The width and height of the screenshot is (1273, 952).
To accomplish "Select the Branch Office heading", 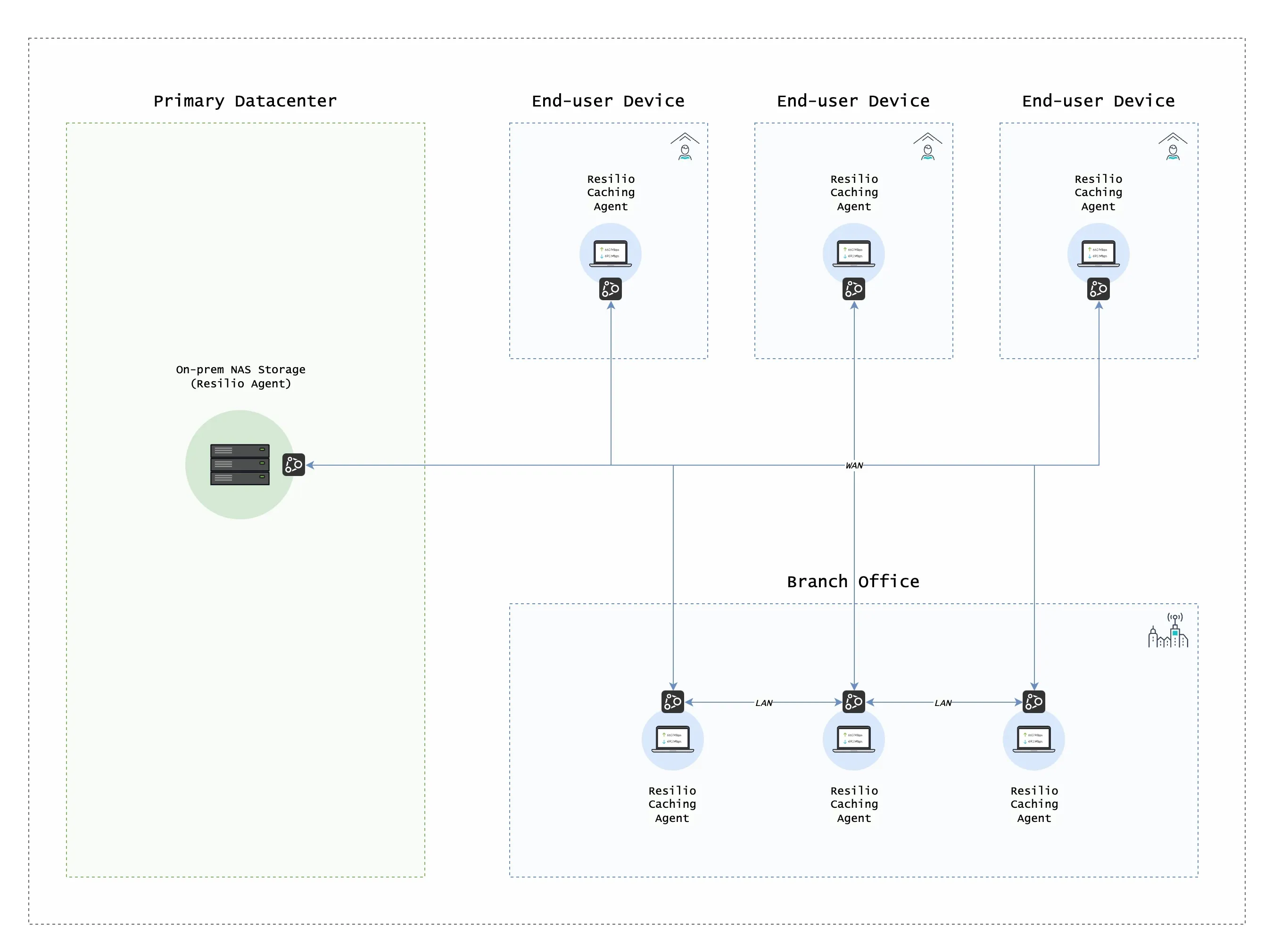I will point(853,582).
